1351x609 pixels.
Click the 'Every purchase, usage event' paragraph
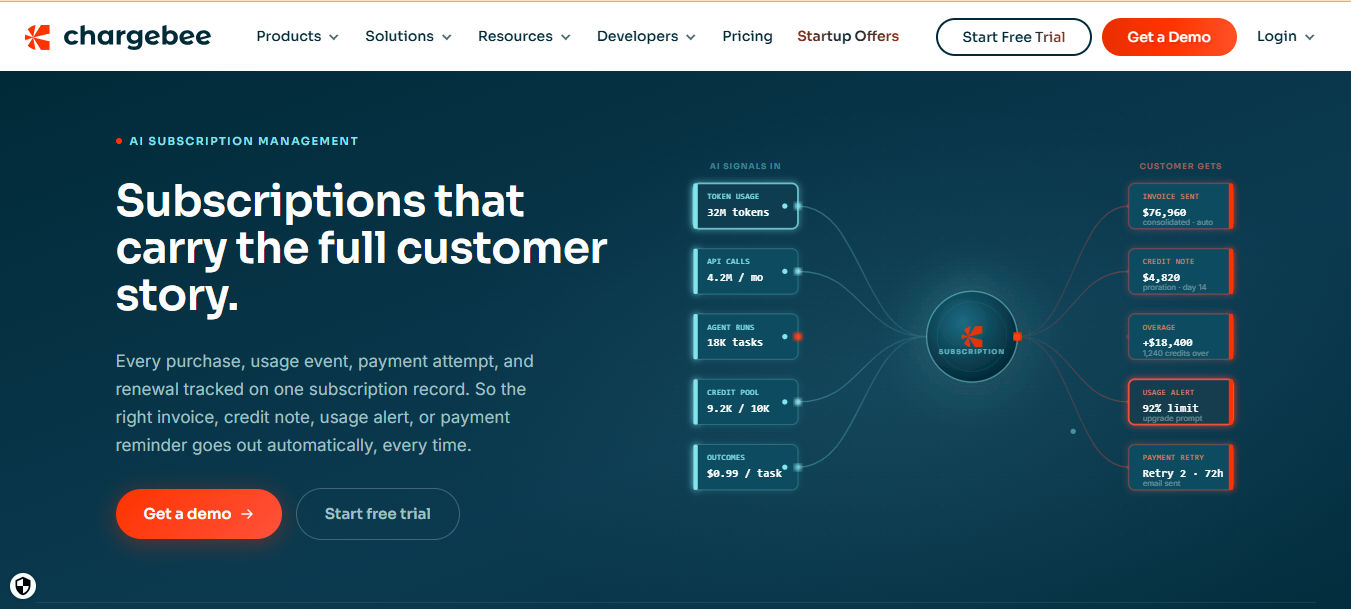point(325,403)
